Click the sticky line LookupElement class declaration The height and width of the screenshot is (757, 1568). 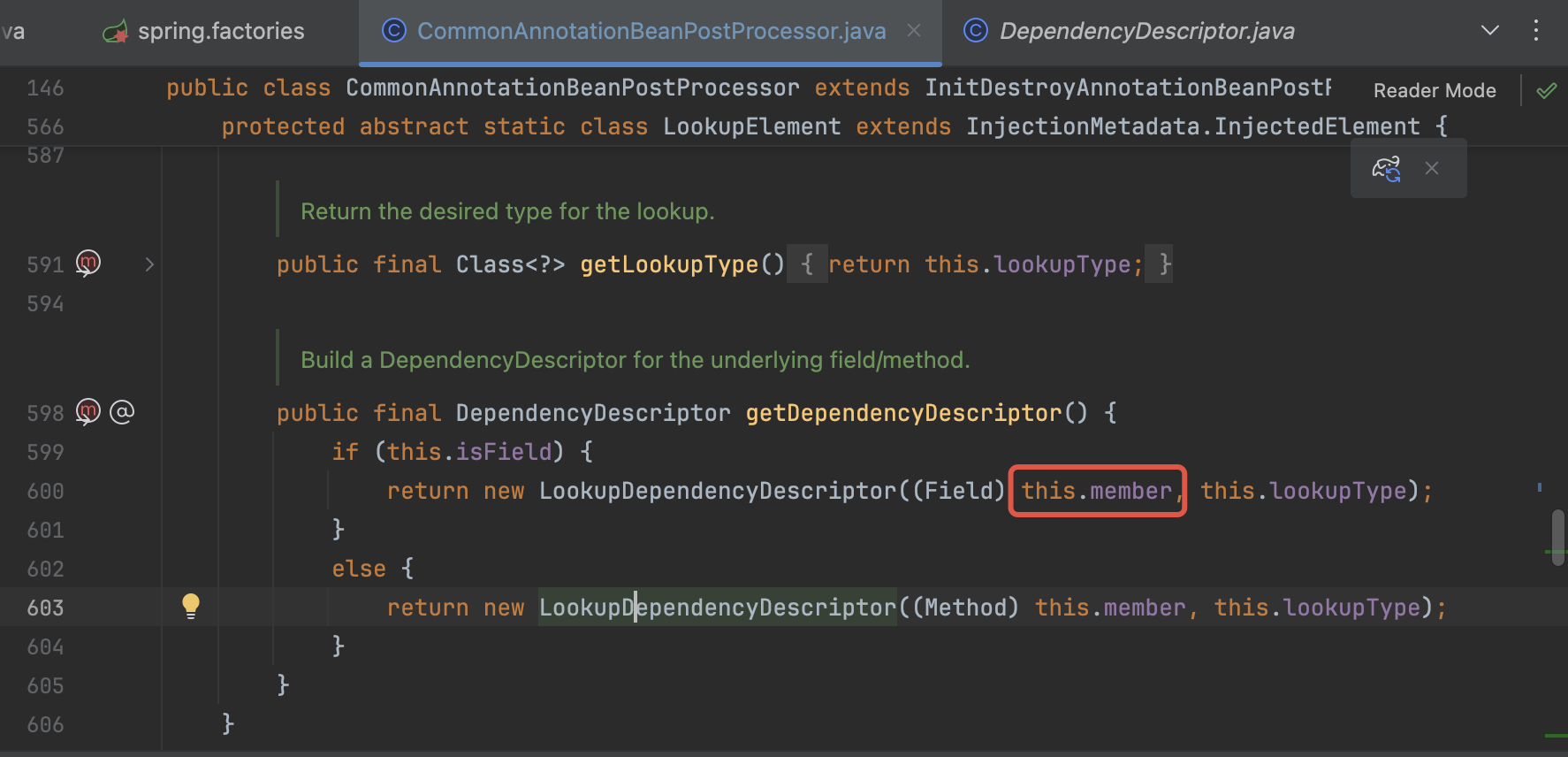click(834, 126)
